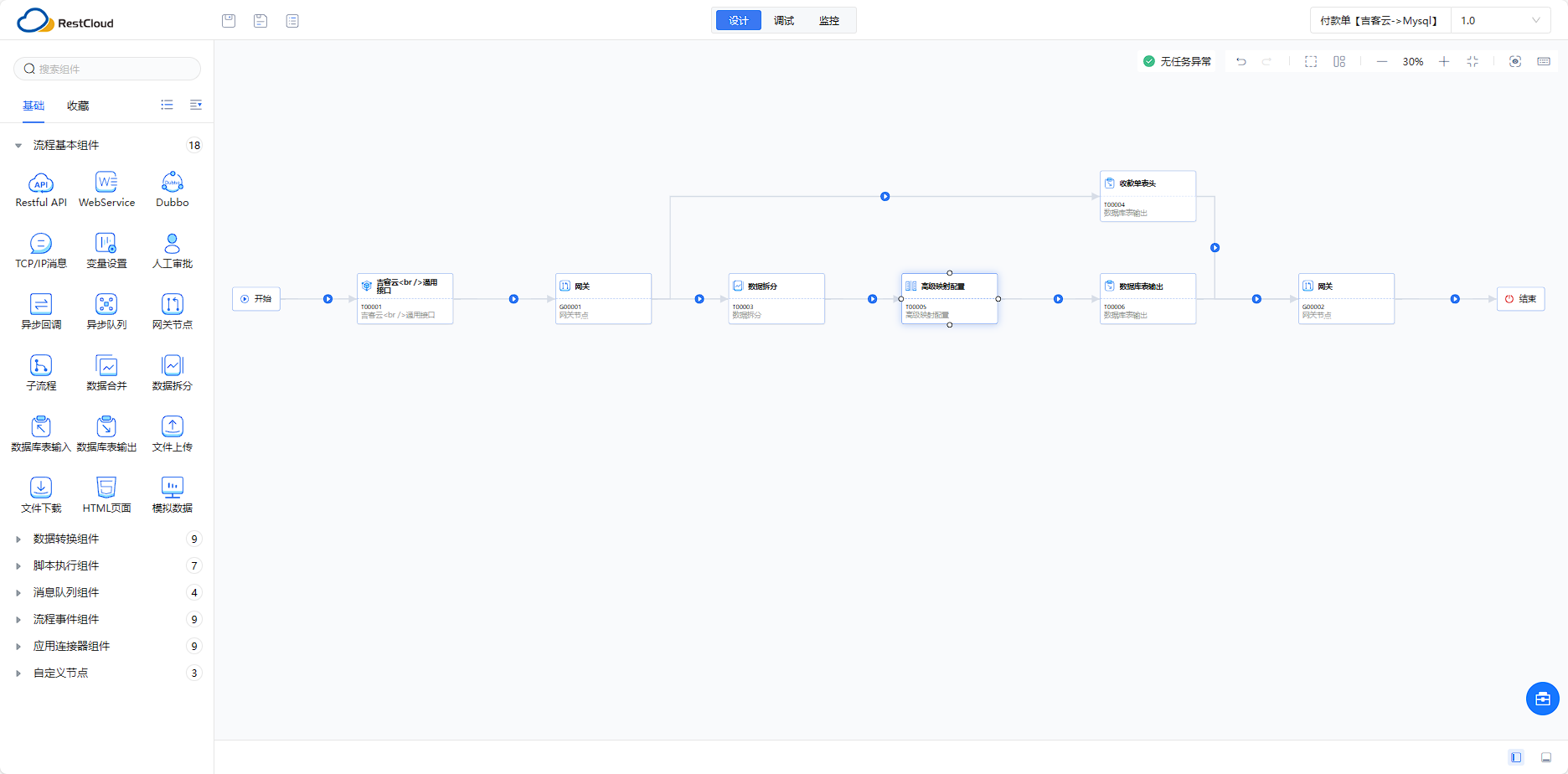Select the Restful API component icon
1568x774 pixels.
(x=41, y=183)
